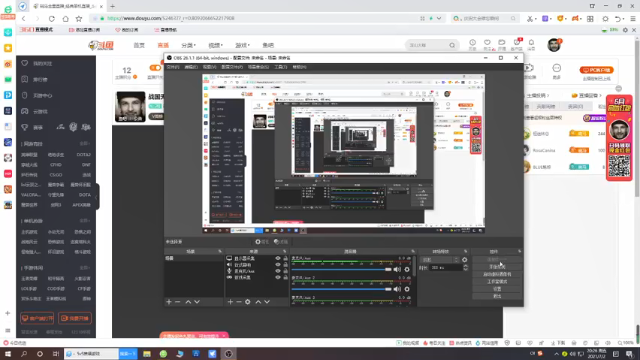Open the scene transition type dropdown
Viewport: 640px width, 360px height.
click(440, 260)
